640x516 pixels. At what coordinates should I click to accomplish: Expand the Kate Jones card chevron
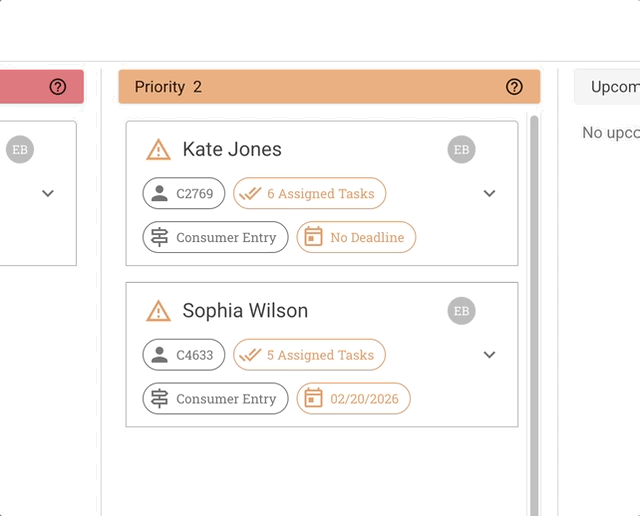point(489,194)
